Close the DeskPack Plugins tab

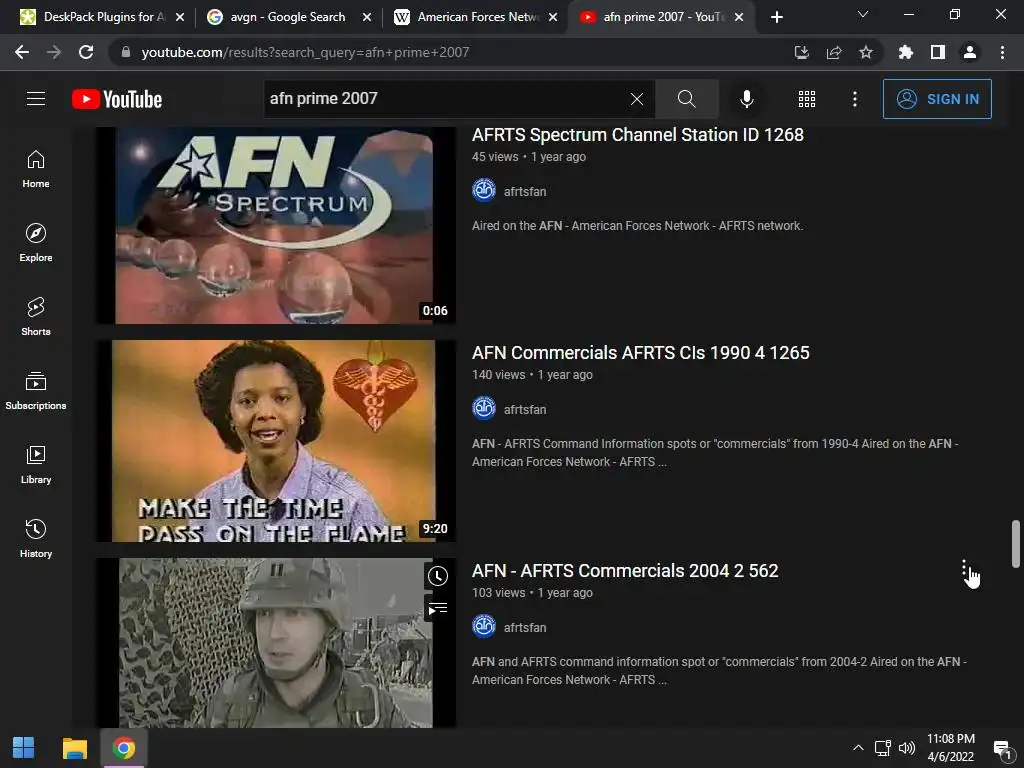180,17
